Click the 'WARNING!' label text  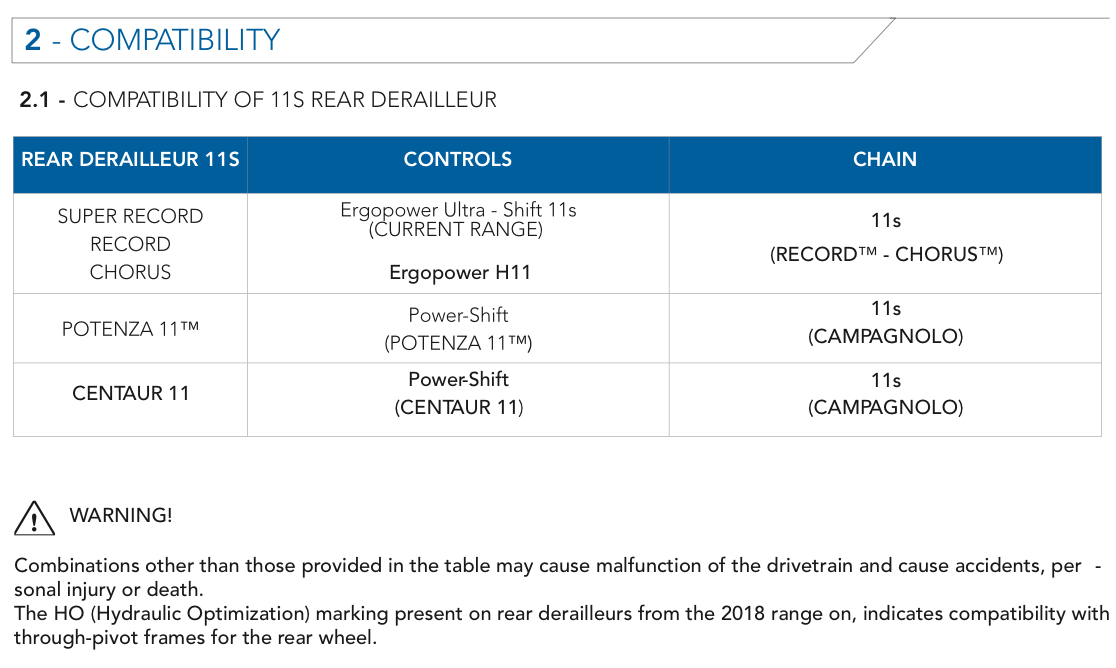[x=121, y=515]
